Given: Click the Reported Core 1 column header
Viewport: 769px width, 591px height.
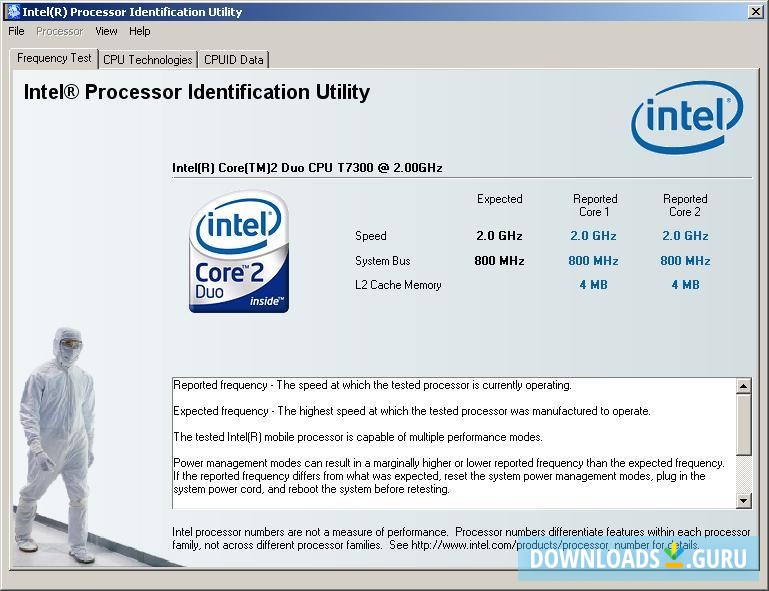Looking at the screenshot, I should [595, 206].
